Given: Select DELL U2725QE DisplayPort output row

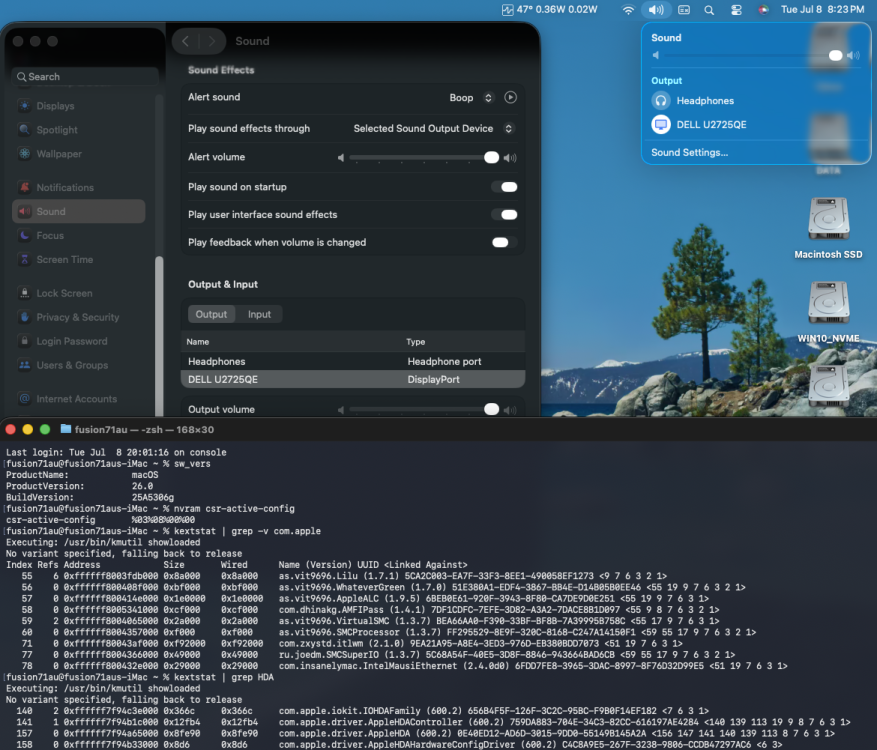Looking at the screenshot, I should pos(353,379).
